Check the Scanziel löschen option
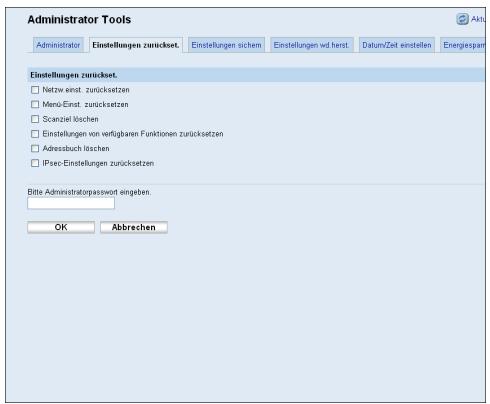The image size is (490, 404). (x=35, y=119)
